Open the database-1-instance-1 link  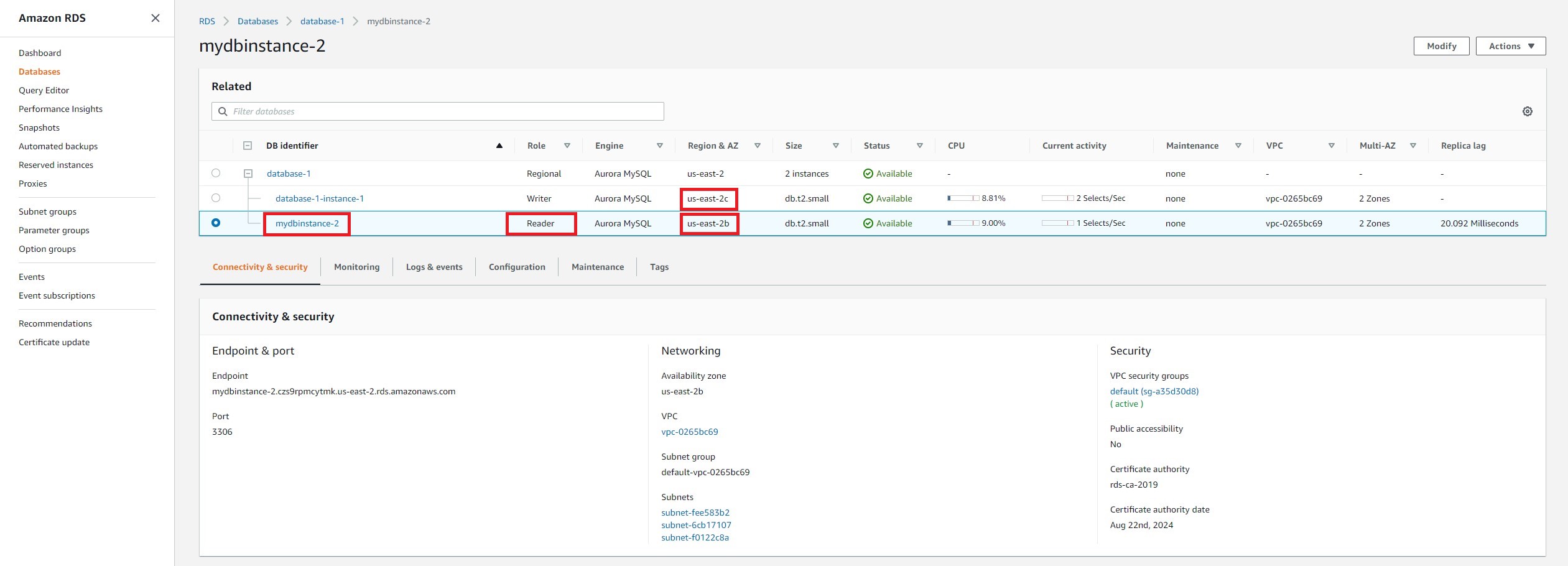320,198
